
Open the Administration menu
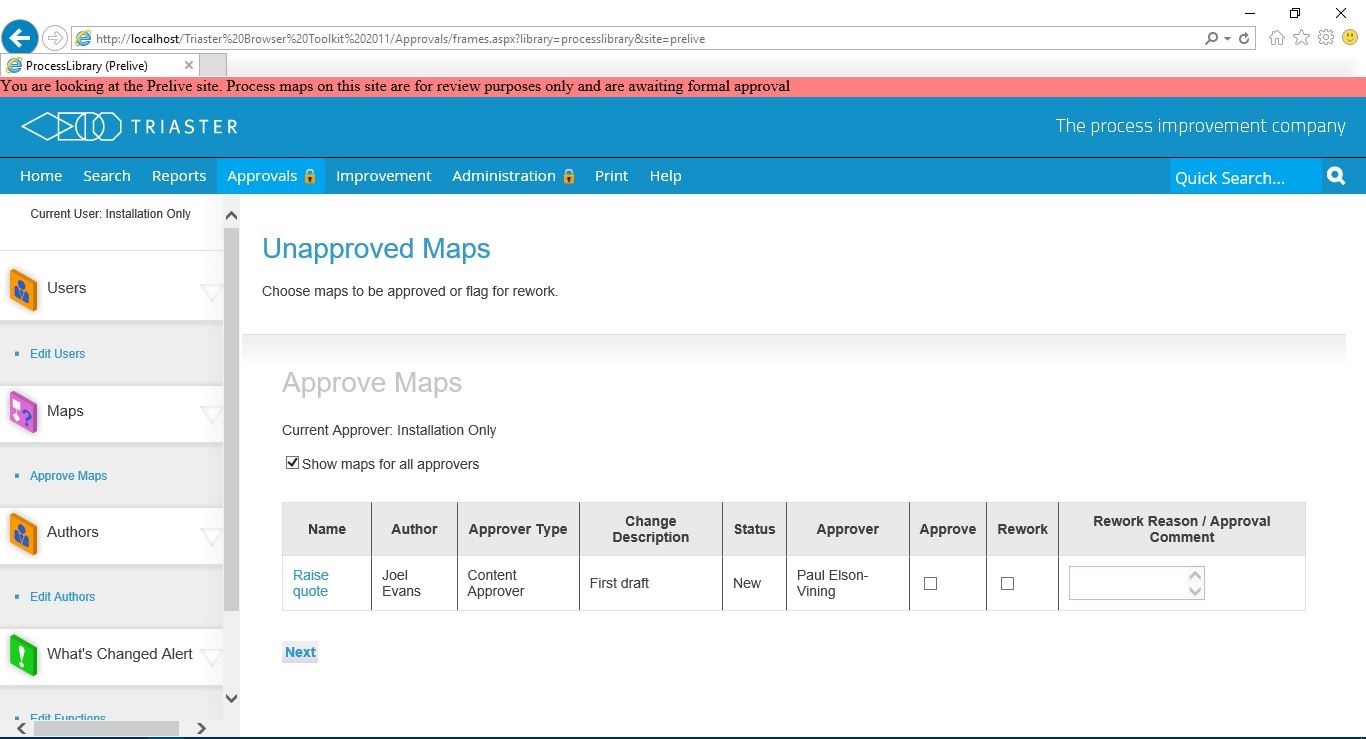(x=504, y=176)
